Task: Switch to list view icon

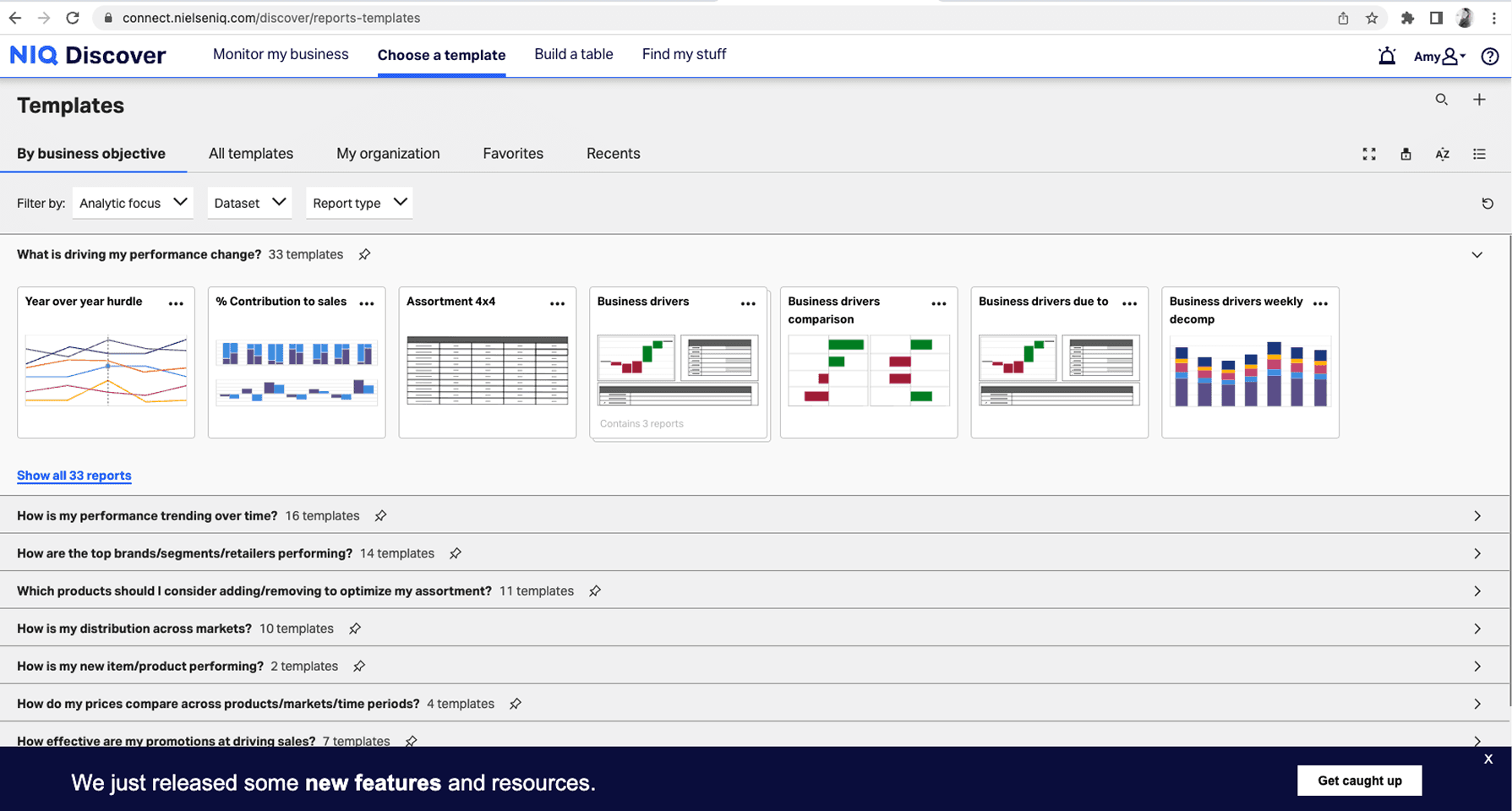Action: [1479, 154]
